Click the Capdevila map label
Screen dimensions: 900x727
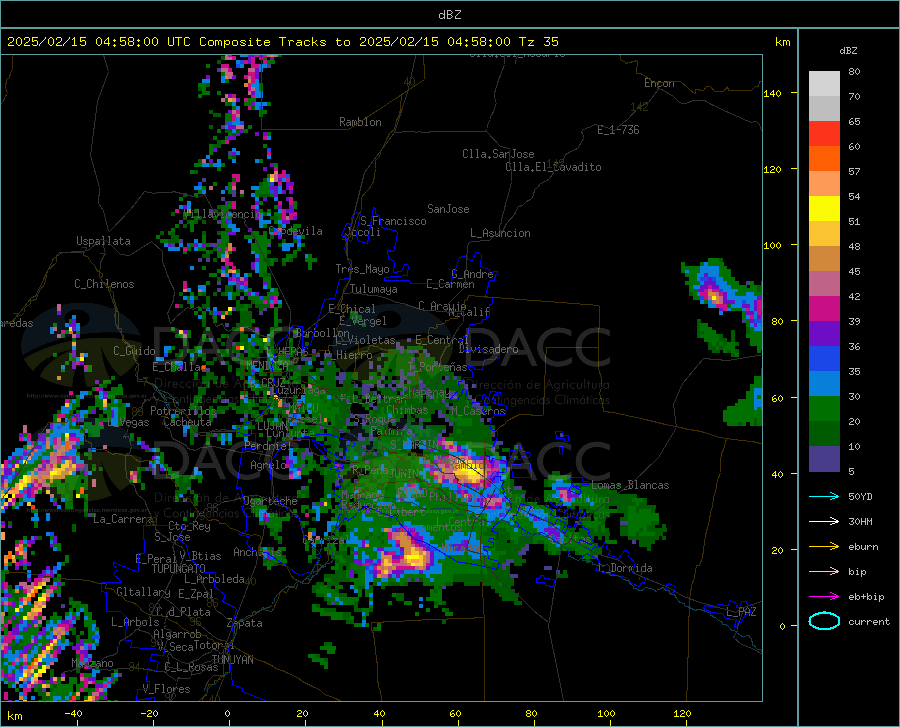[x=296, y=231]
